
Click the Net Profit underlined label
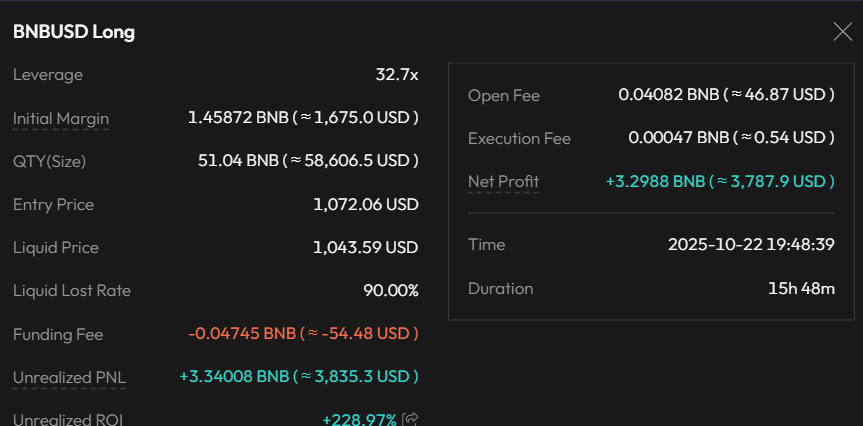[x=503, y=181]
